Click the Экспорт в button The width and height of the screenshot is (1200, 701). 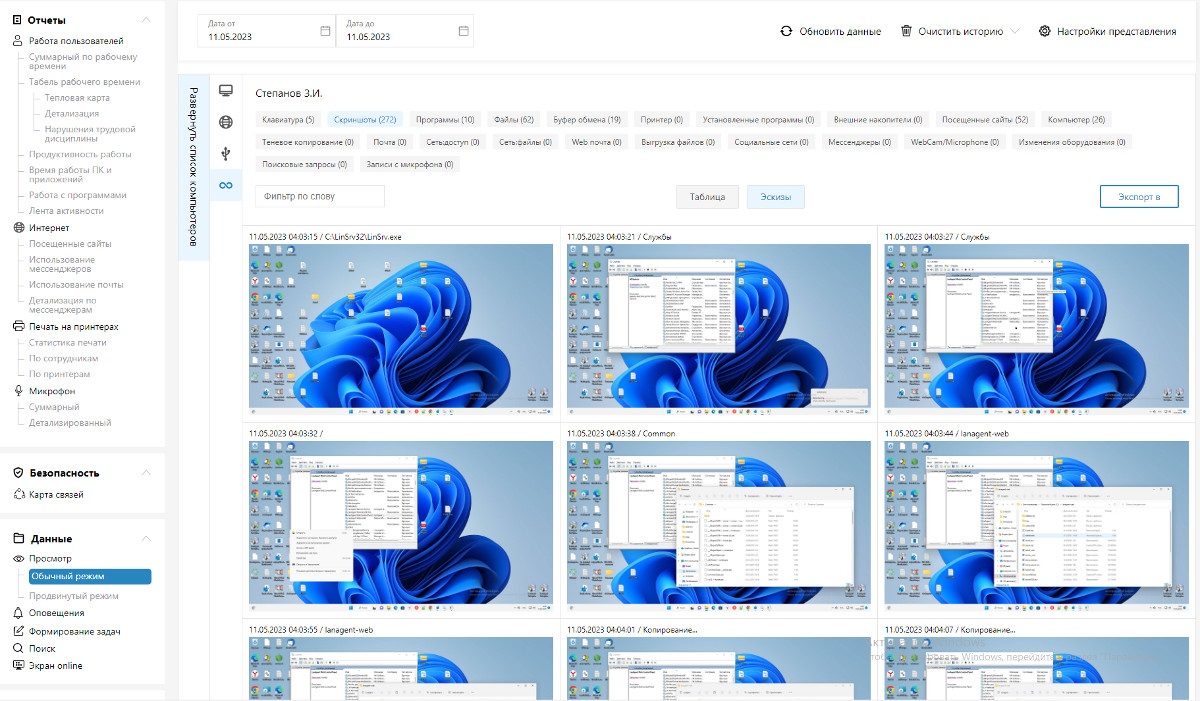pyautogui.click(x=1139, y=197)
